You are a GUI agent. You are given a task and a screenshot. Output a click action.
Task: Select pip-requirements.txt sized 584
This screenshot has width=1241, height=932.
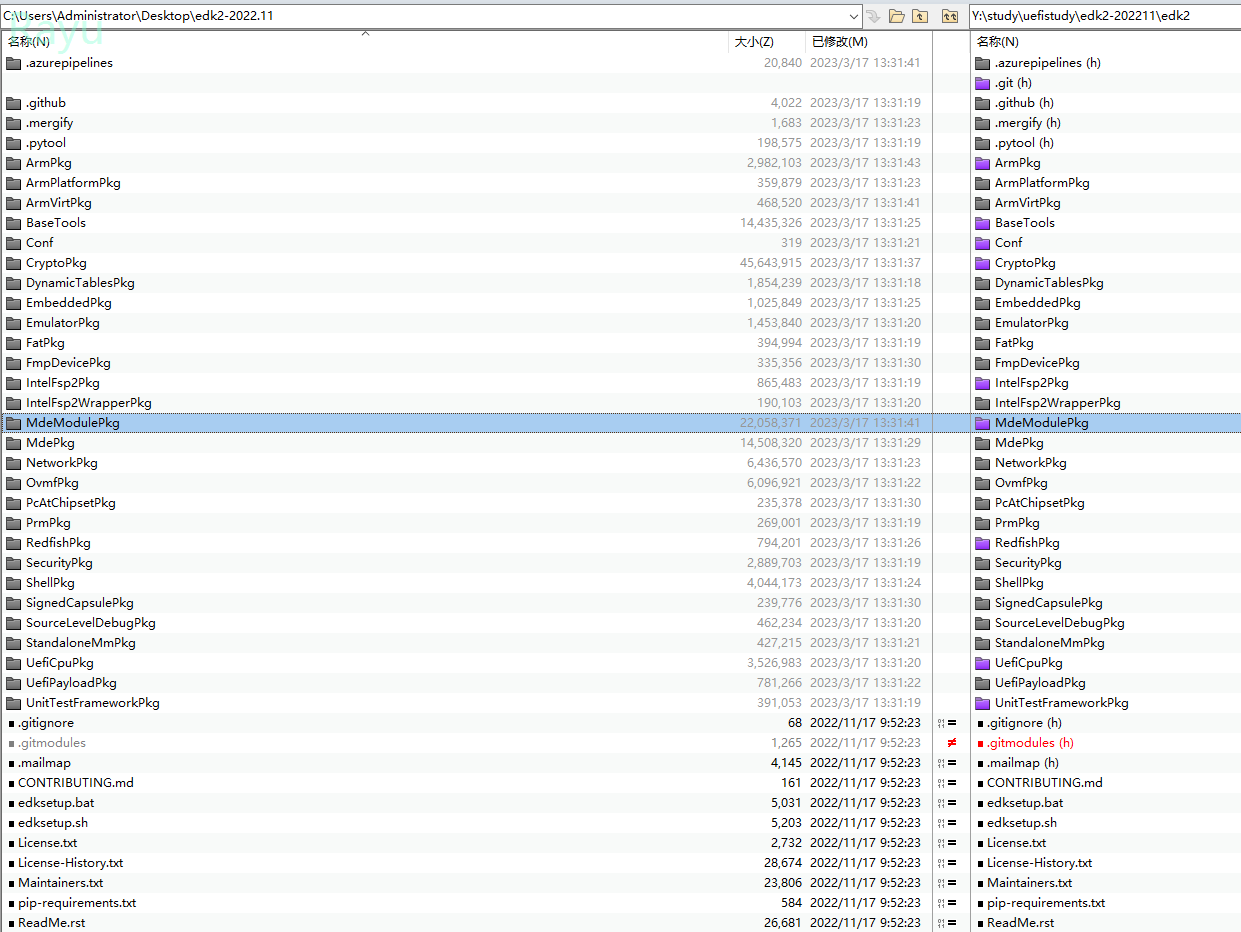click(77, 903)
